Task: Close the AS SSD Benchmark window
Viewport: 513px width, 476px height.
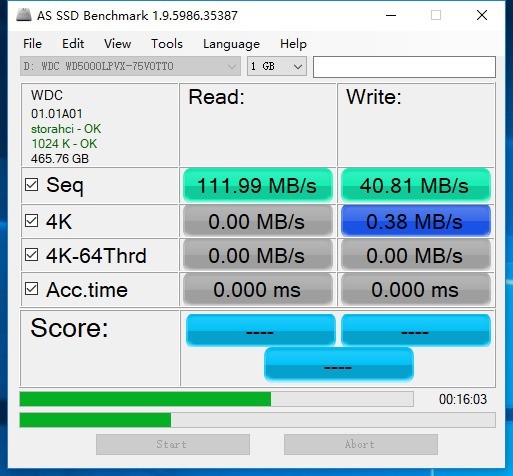Action: pos(482,15)
